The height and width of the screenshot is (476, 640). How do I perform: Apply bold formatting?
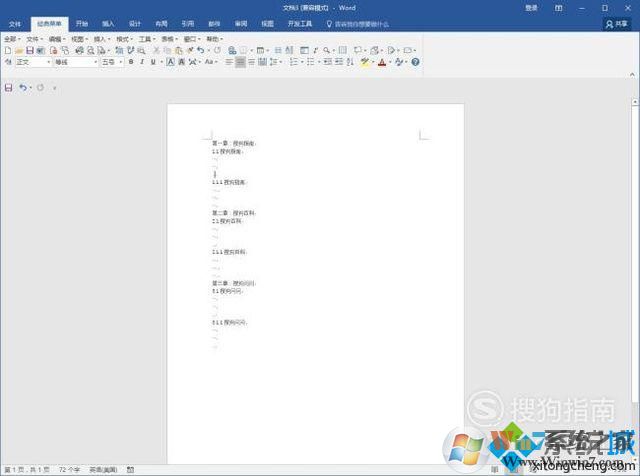pyautogui.click(x=131, y=62)
